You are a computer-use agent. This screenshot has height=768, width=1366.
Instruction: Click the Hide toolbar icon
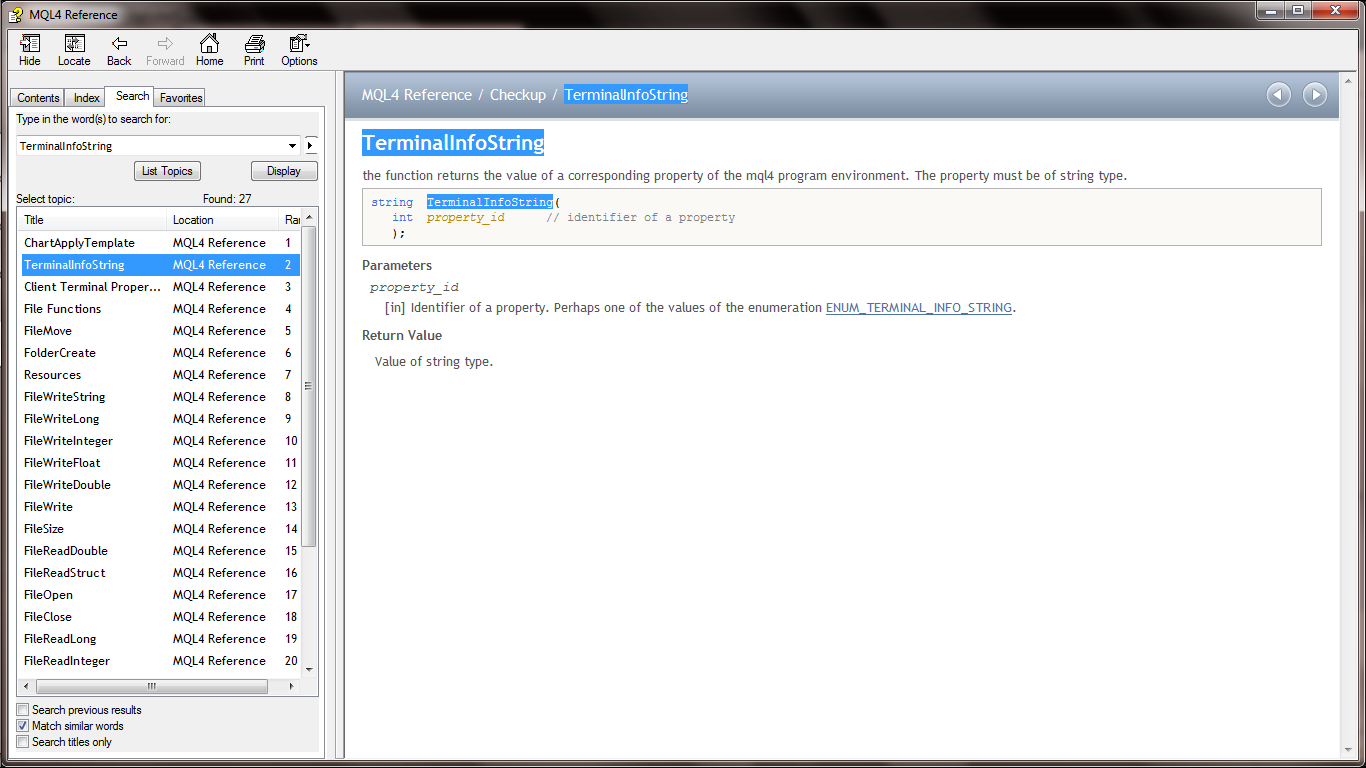(x=30, y=50)
